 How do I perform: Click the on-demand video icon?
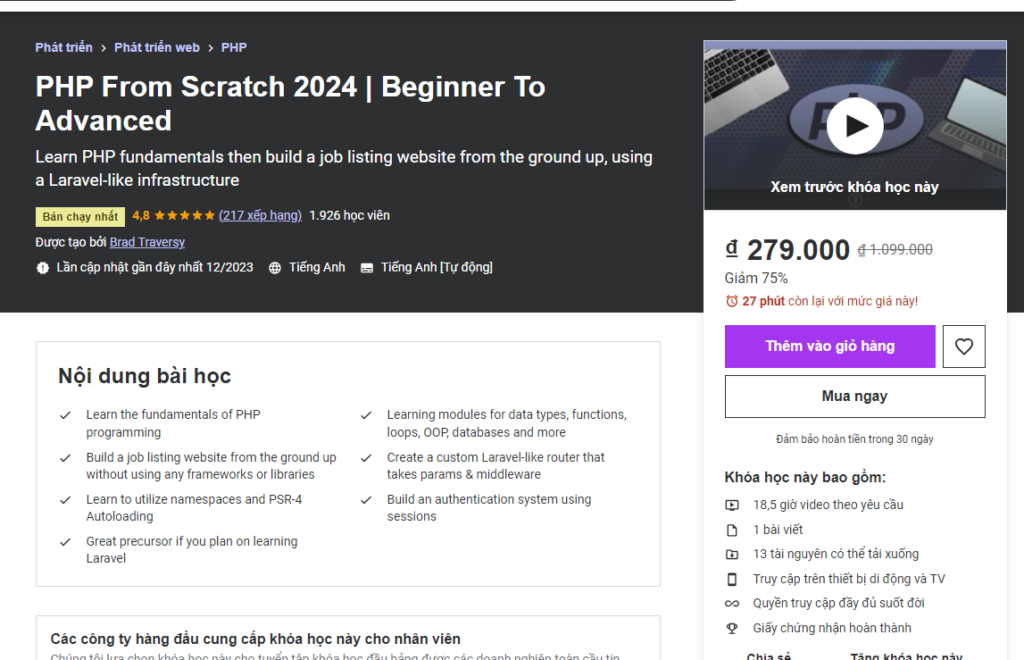(x=732, y=505)
